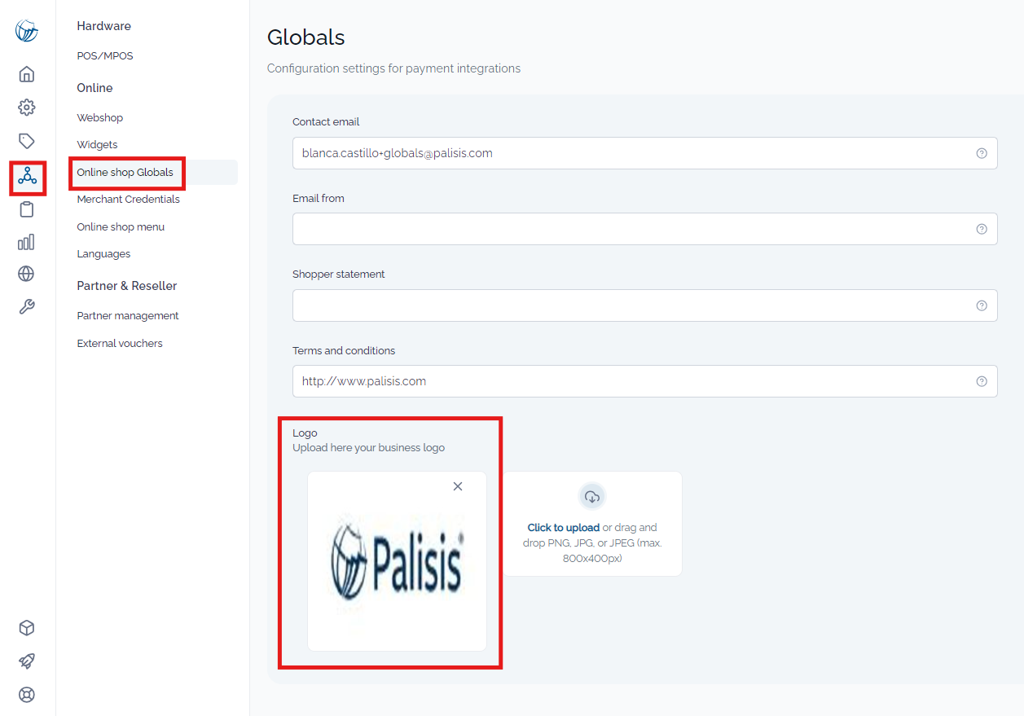This screenshot has width=1024, height=716.
Task: Open the Languages menu item
Action: [x=104, y=254]
